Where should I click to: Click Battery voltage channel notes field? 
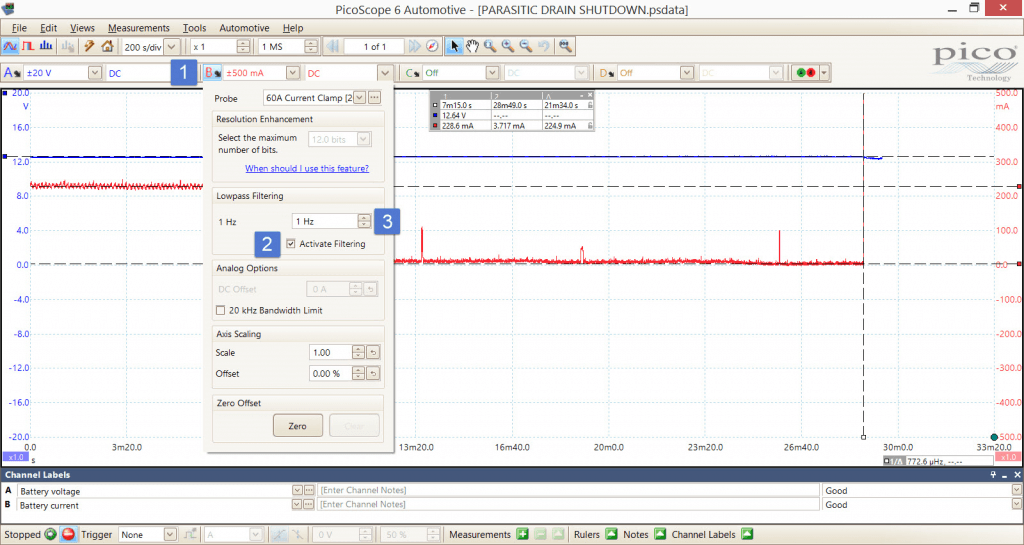point(568,491)
